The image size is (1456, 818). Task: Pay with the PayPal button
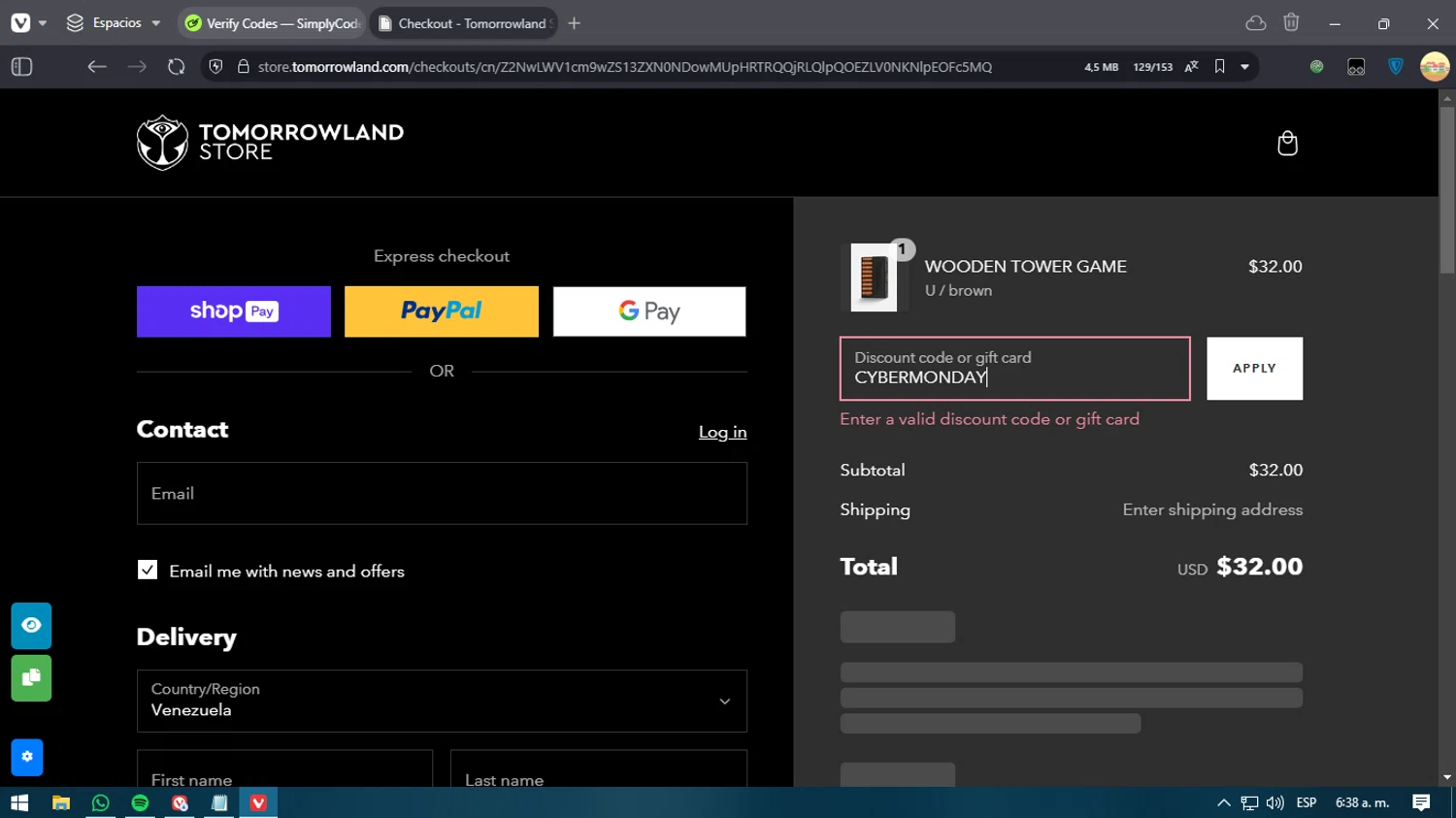(x=442, y=311)
